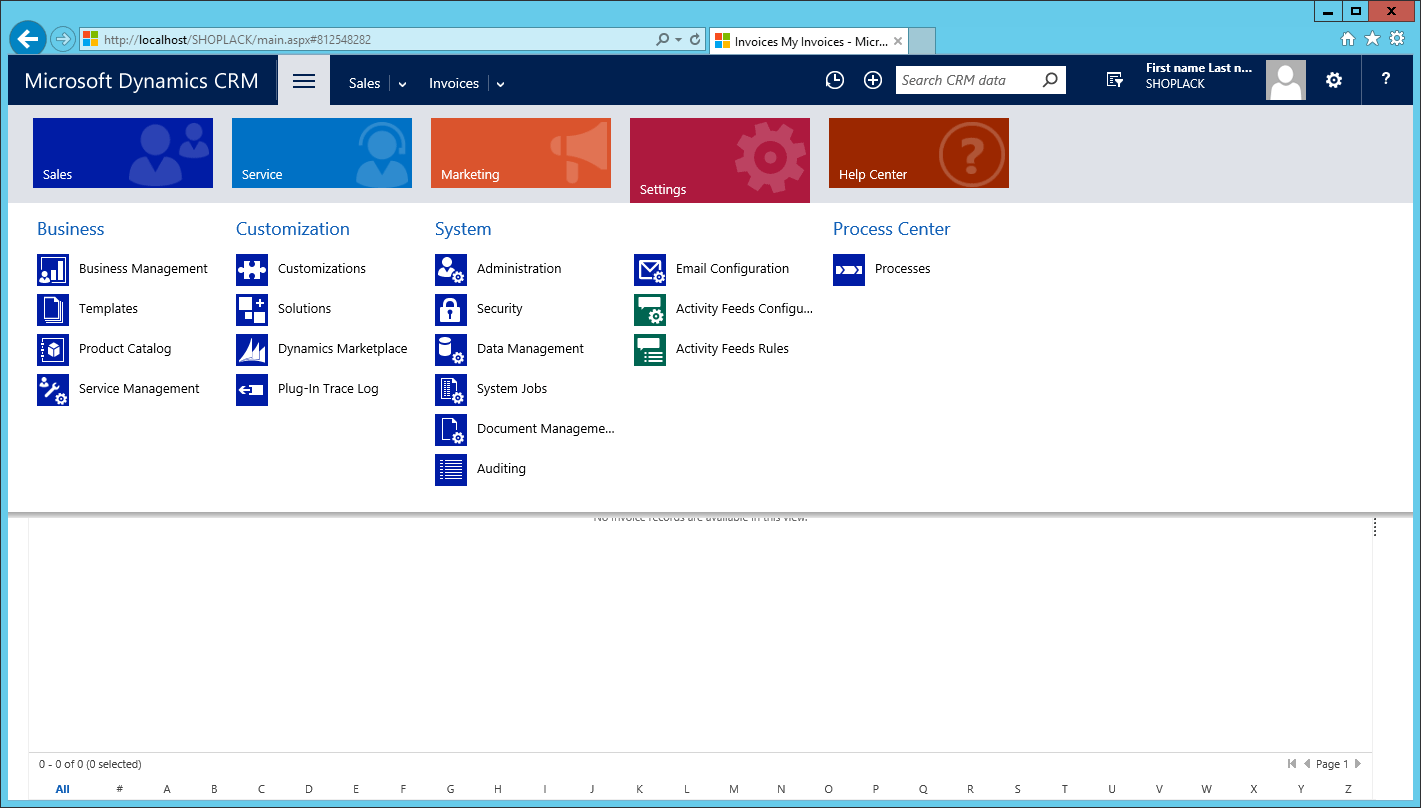This screenshot has width=1421, height=808.
Task: Close the Invoices browser tab
Action: [x=898, y=42]
